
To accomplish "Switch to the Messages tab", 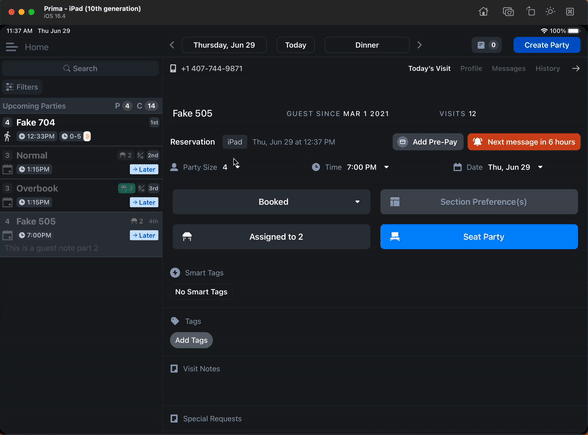I will click(x=508, y=69).
